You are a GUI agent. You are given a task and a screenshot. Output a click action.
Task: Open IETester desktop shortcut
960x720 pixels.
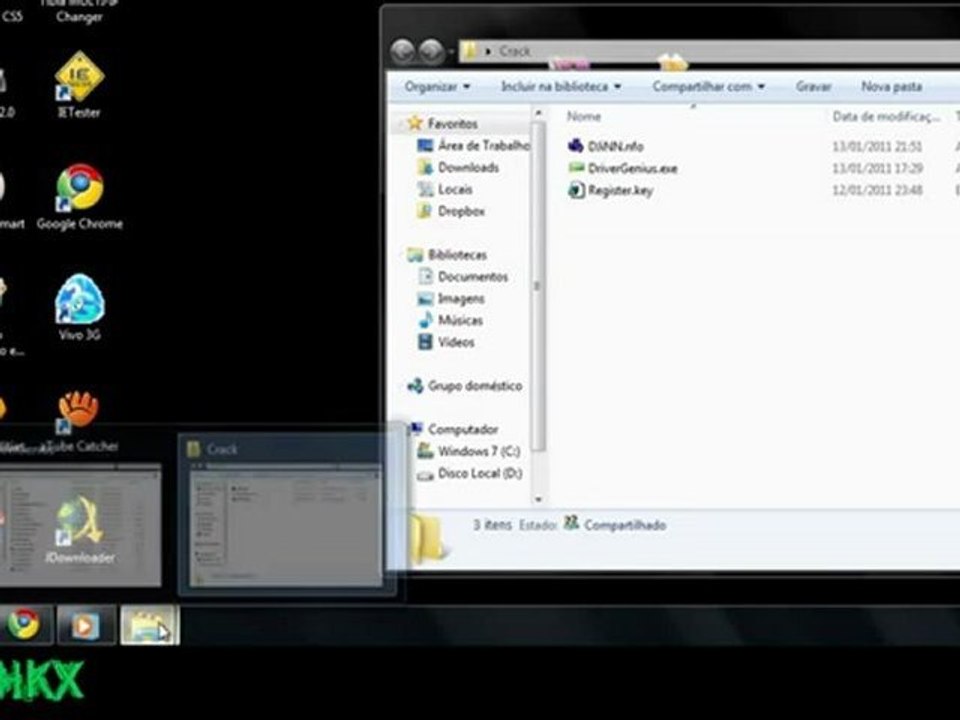click(x=80, y=84)
